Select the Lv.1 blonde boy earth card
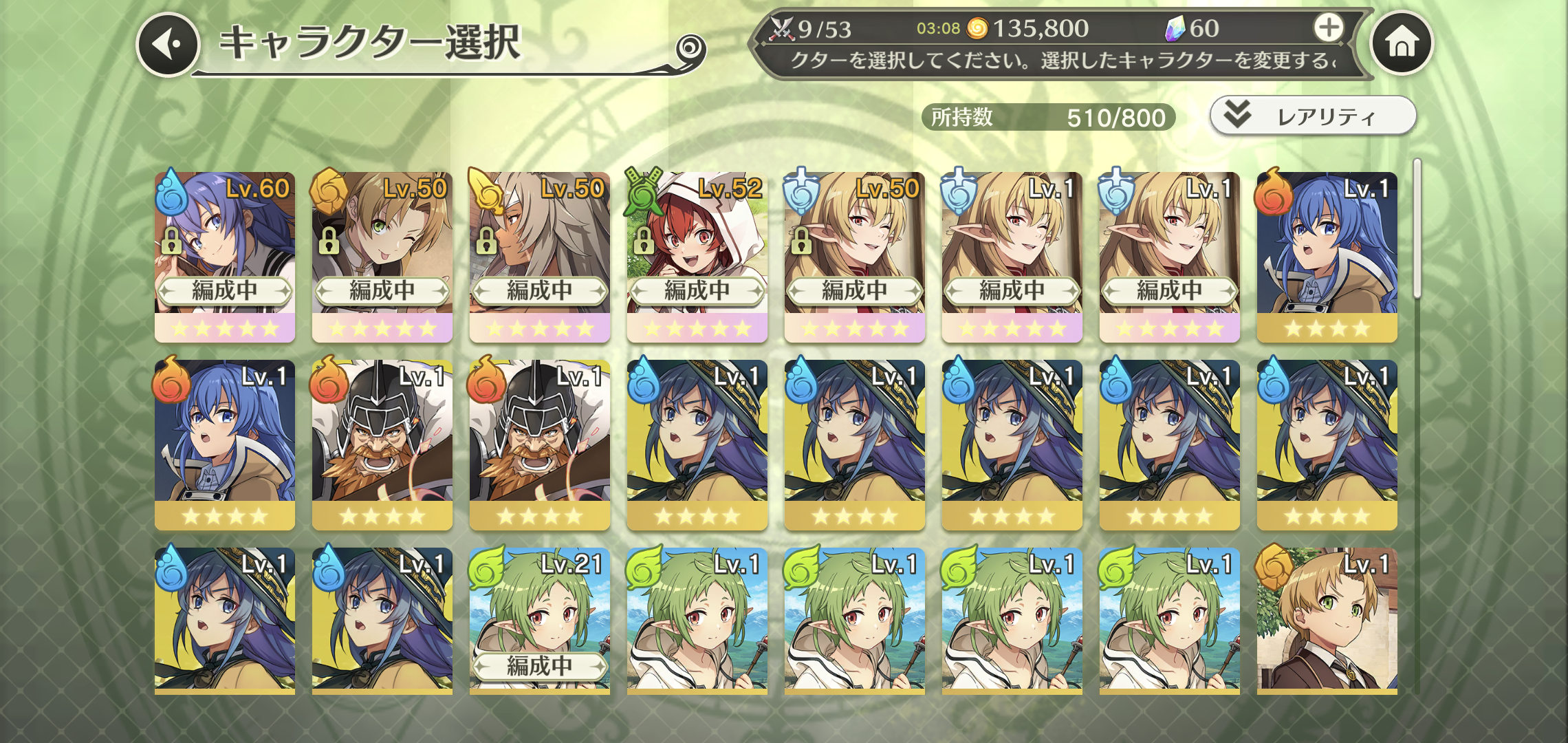This screenshot has width=1568, height=743. [1327, 621]
